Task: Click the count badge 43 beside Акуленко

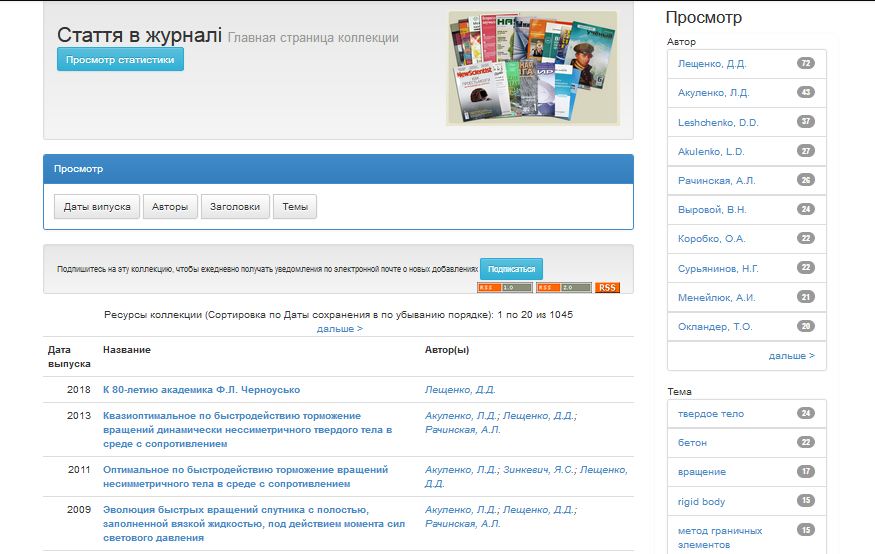Action: (805, 92)
